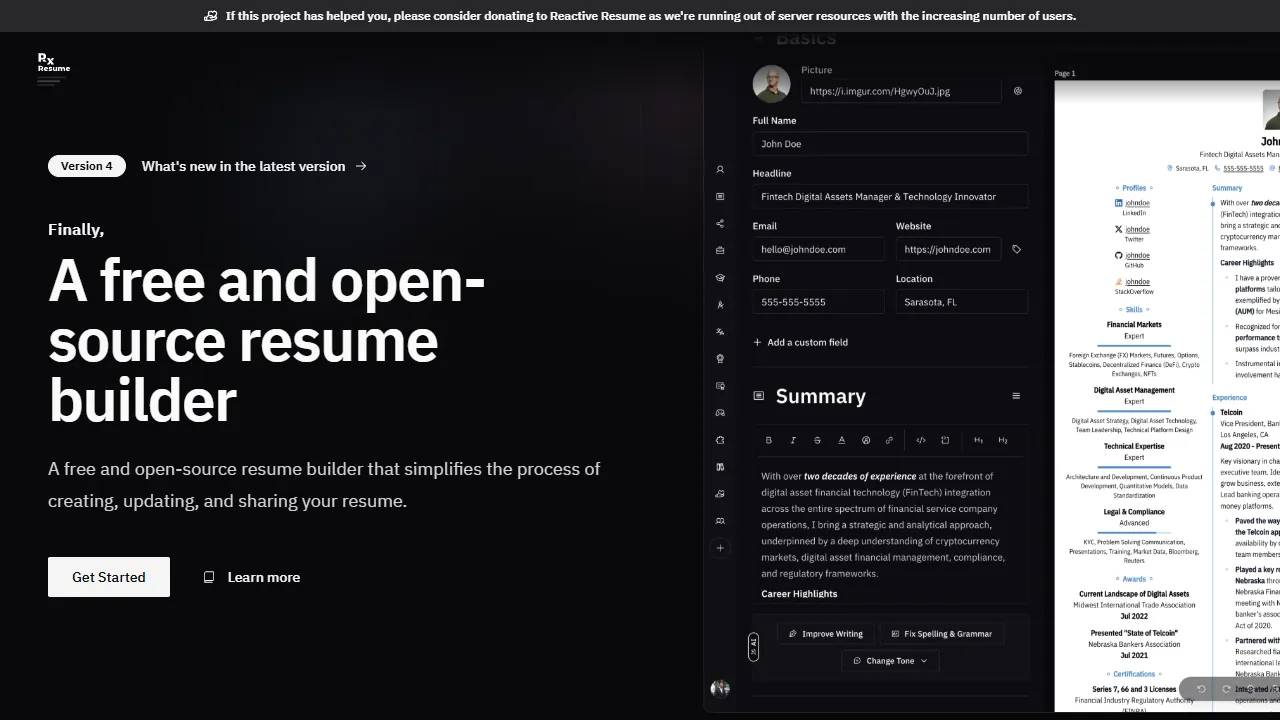Toggle italic formatting in Summary editor
Image resolution: width=1280 pixels, height=720 pixels.
click(x=793, y=440)
